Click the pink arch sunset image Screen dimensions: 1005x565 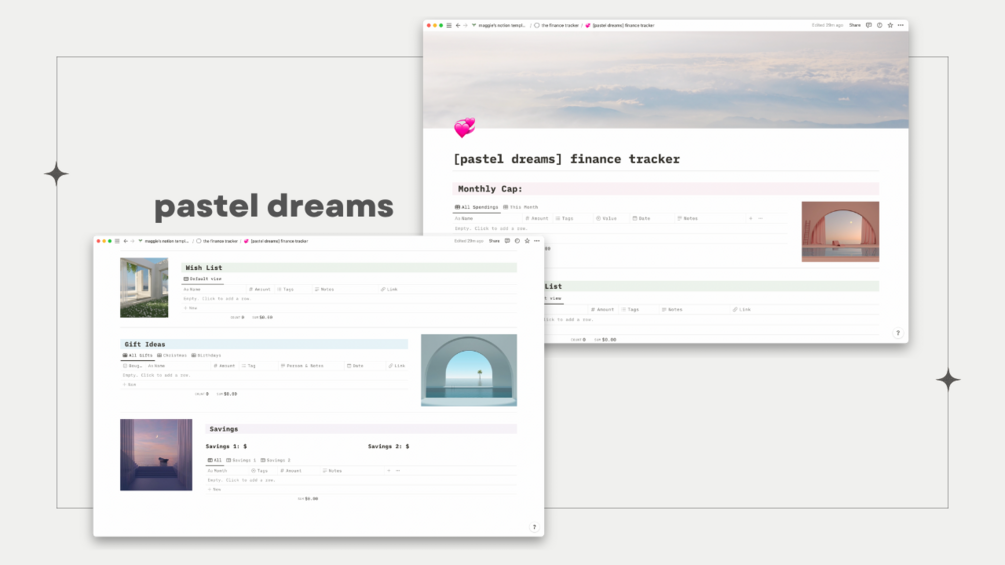840,232
